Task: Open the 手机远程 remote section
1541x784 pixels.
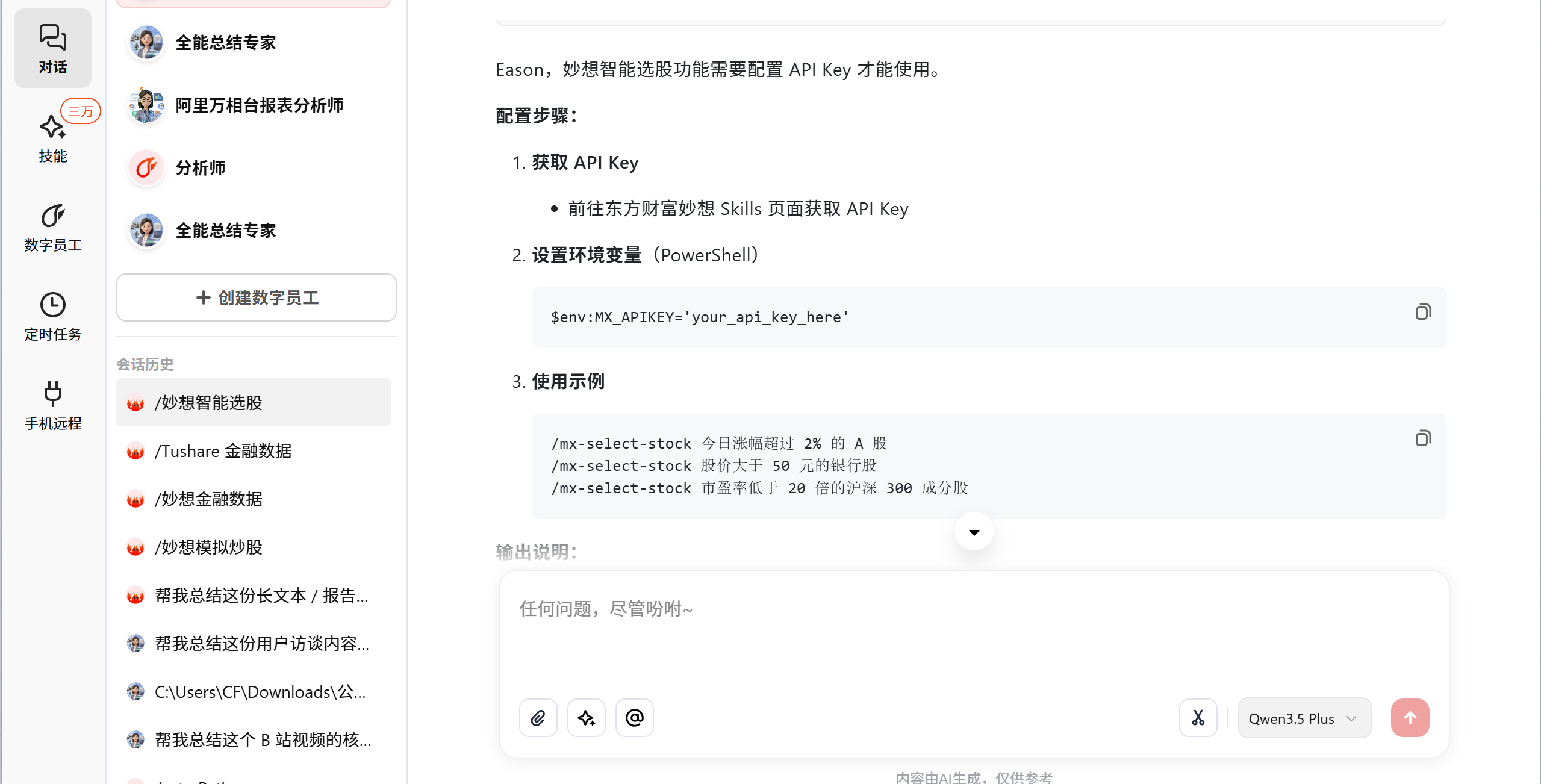Action: point(53,406)
